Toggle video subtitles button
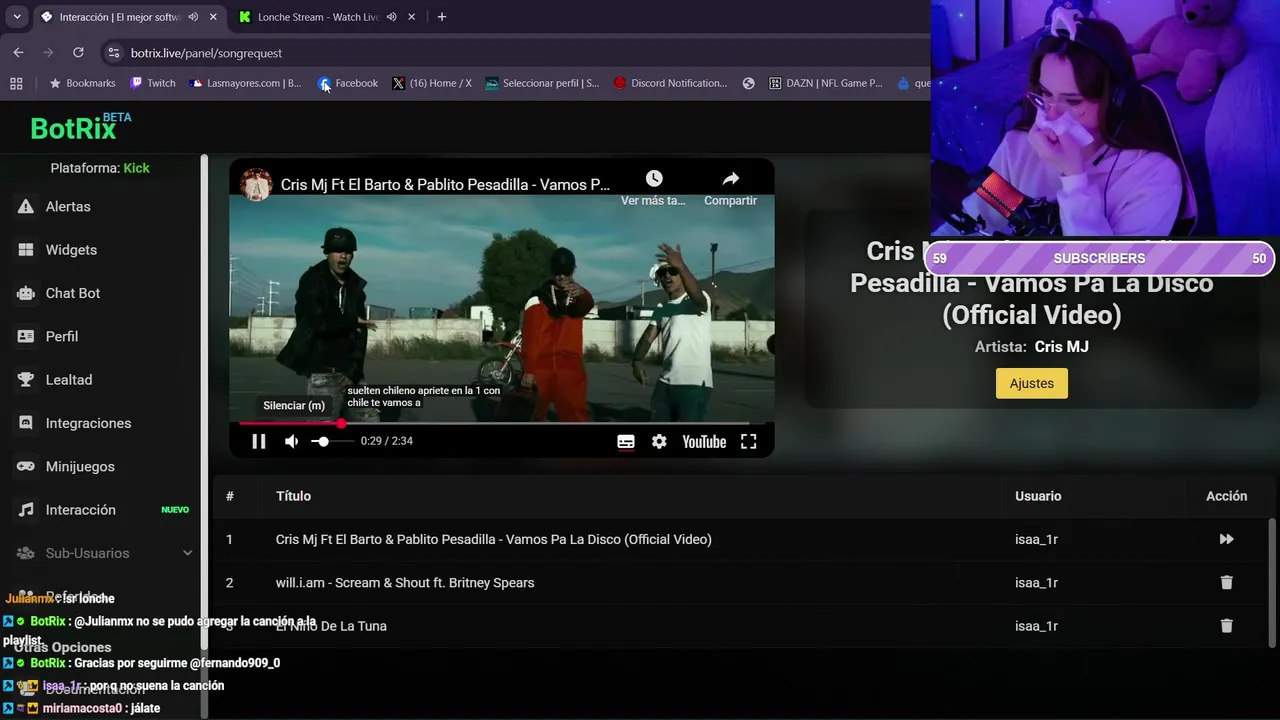Image resolution: width=1280 pixels, height=720 pixels. (x=626, y=441)
